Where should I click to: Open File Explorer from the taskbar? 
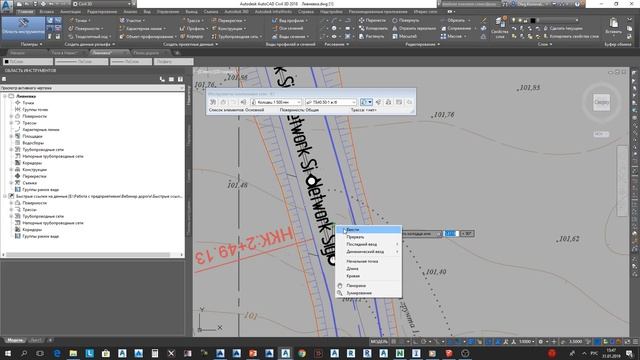(73, 353)
